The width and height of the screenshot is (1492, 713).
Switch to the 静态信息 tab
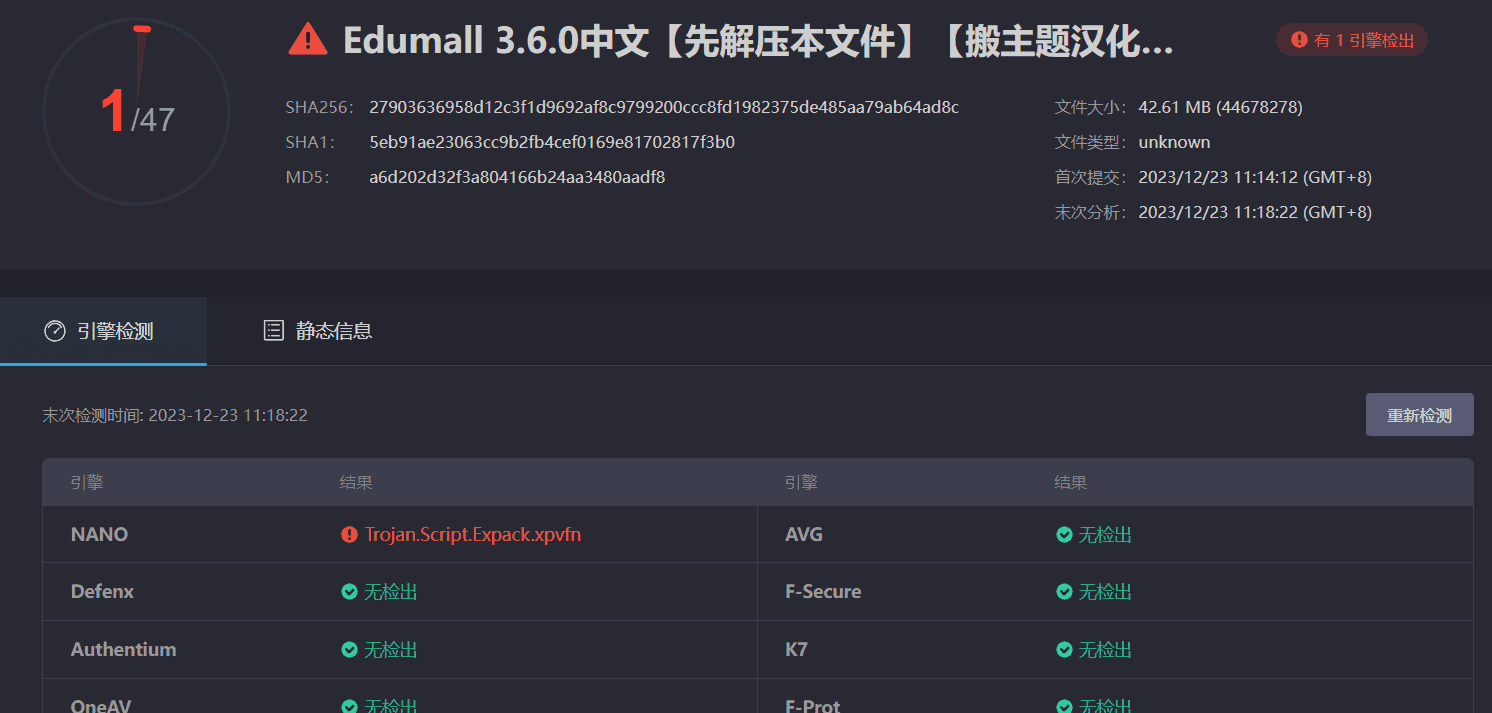317,331
